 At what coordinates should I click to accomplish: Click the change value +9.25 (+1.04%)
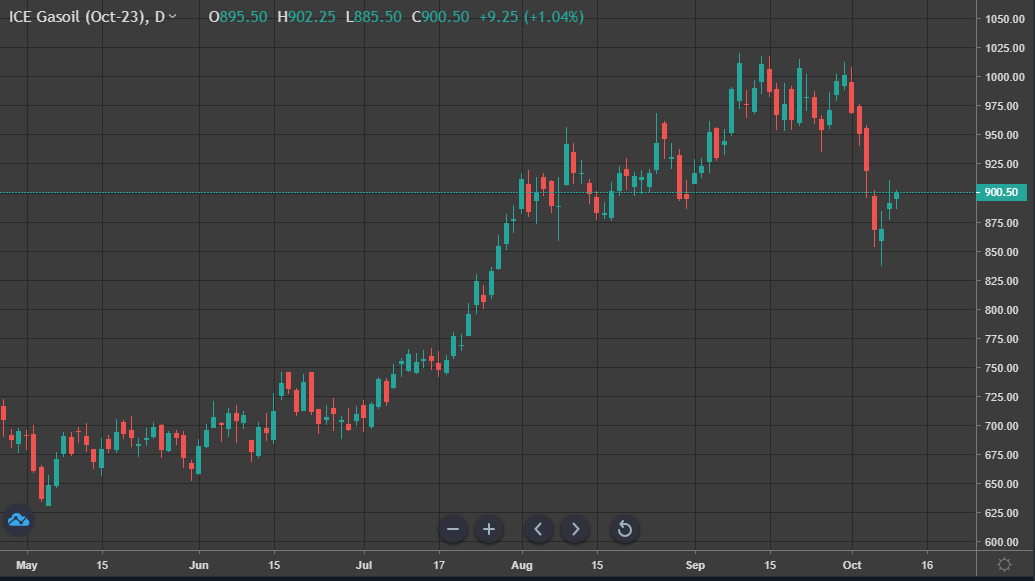click(x=531, y=17)
